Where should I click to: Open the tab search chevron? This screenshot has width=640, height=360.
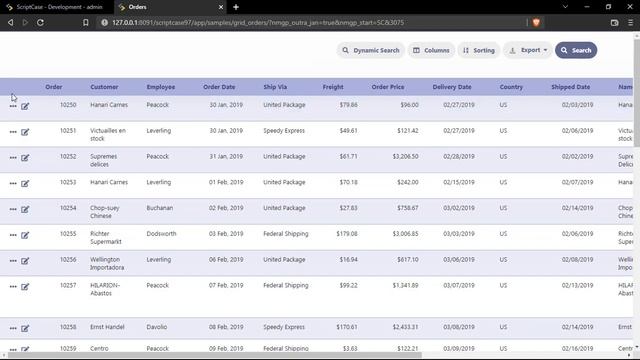pyautogui.click(x=565, y=7)
